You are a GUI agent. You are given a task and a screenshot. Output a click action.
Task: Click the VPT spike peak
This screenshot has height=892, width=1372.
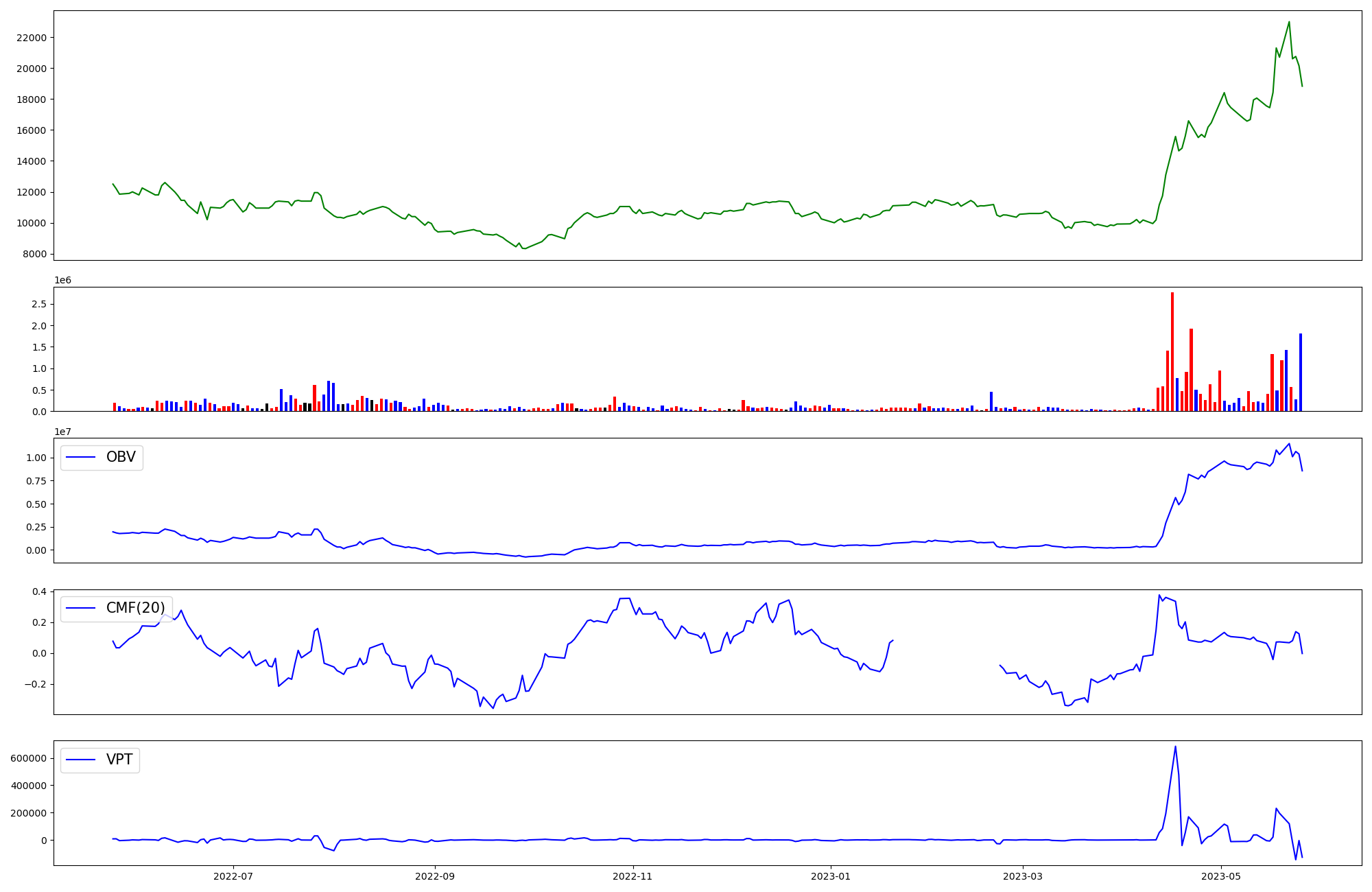coord(1175,747)
